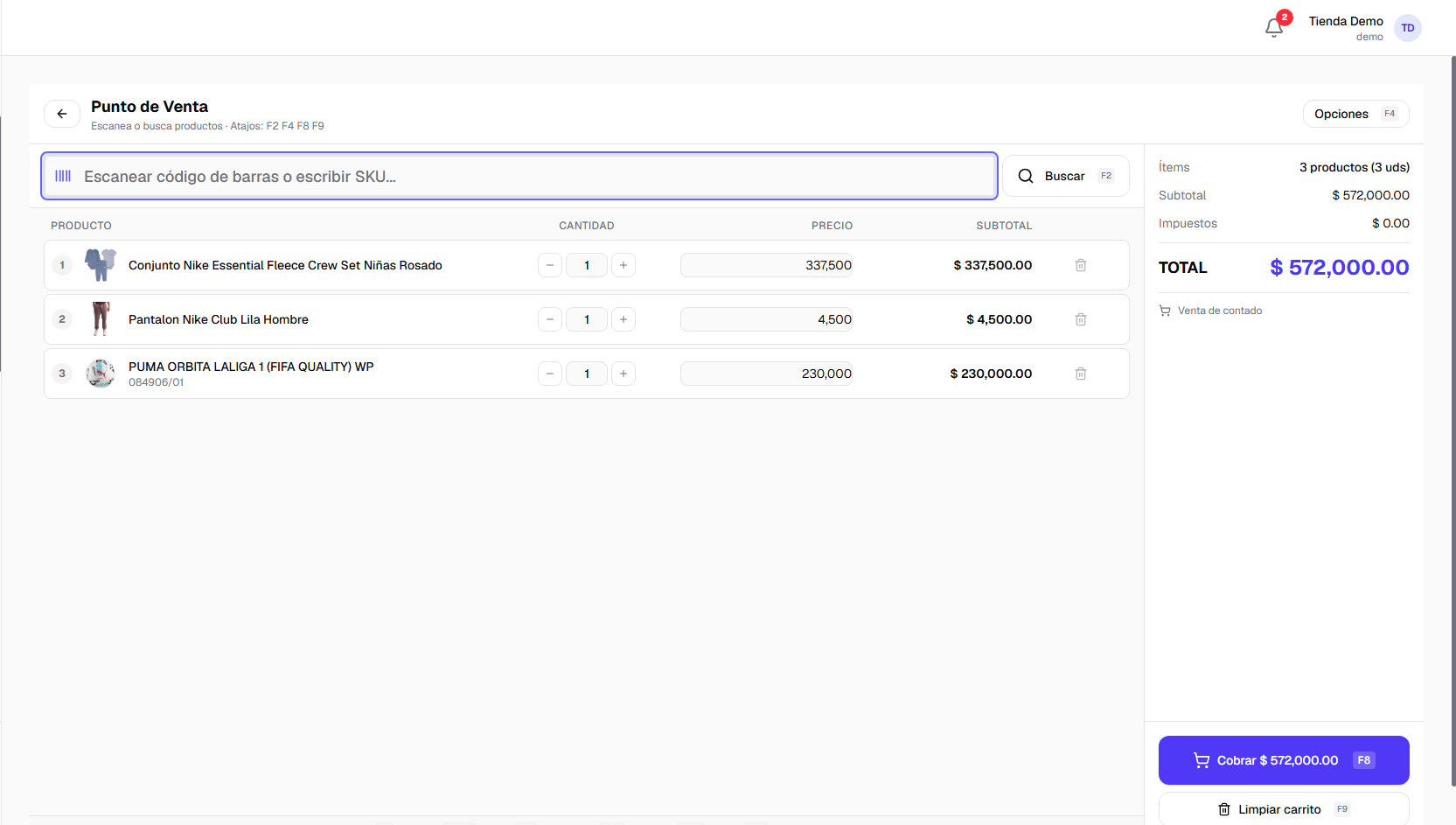Decrease quantity of Conjunto Nike Essential Fleece
1456x825 pixels.
click(550, 265)
